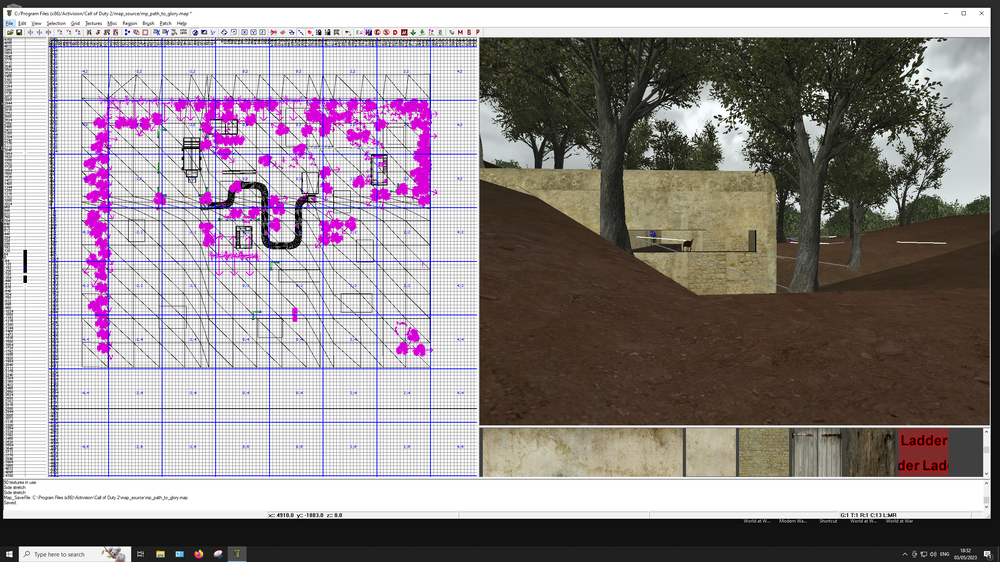Click the red P toolbar icon
This screenshot has height=562, width=1000.
(478, 32)
